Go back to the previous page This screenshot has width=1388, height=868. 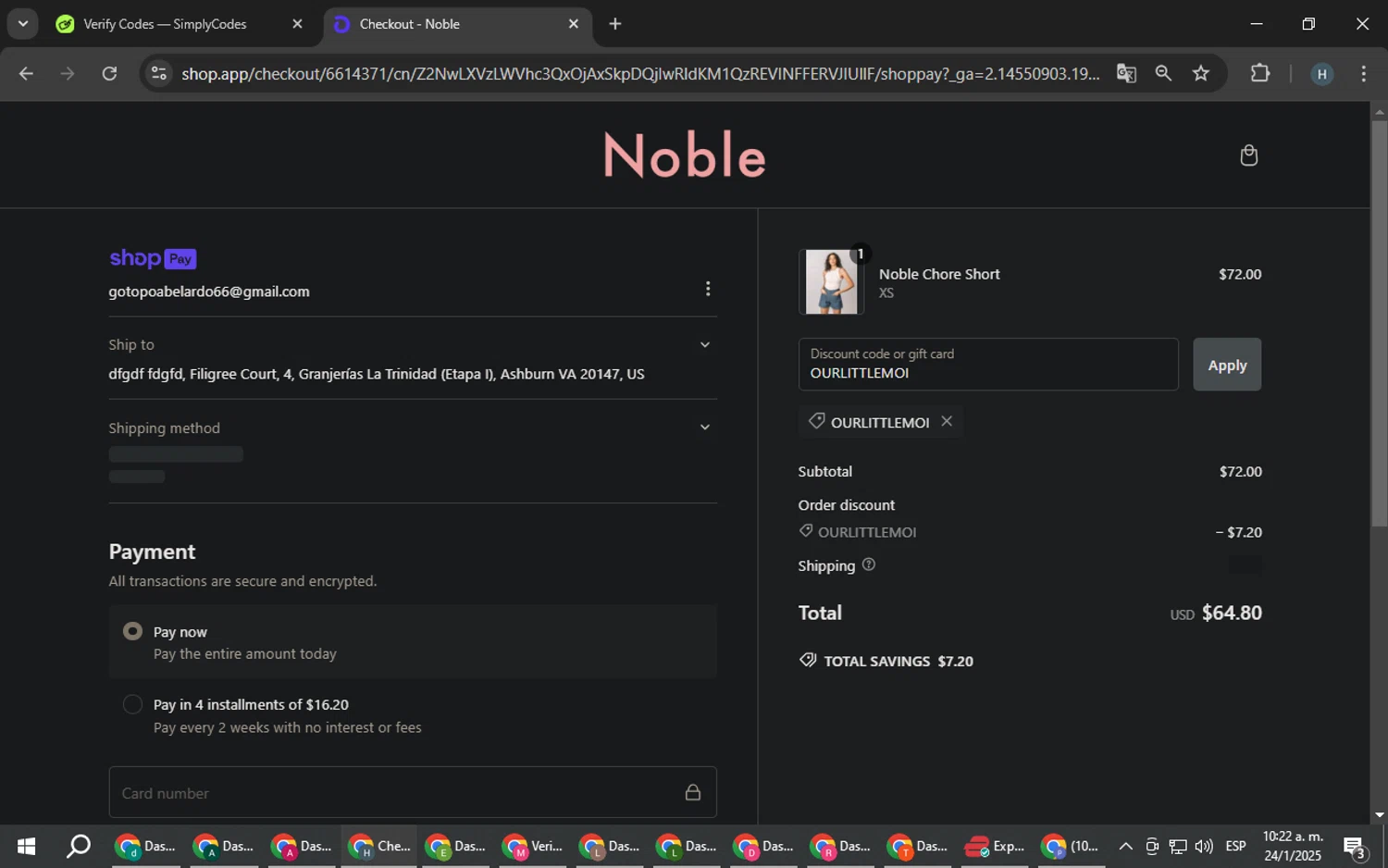[x=26, y=73]
